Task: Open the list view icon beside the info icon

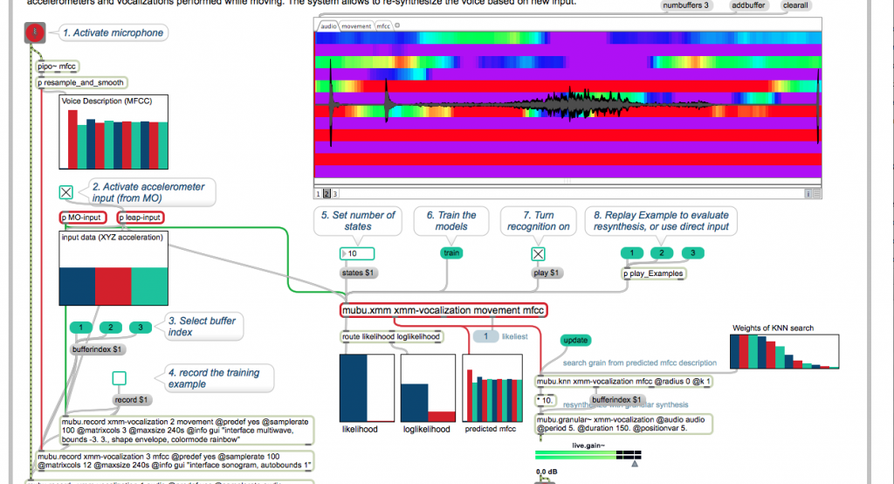Action: pyautogui.click(x=817, y=194)
